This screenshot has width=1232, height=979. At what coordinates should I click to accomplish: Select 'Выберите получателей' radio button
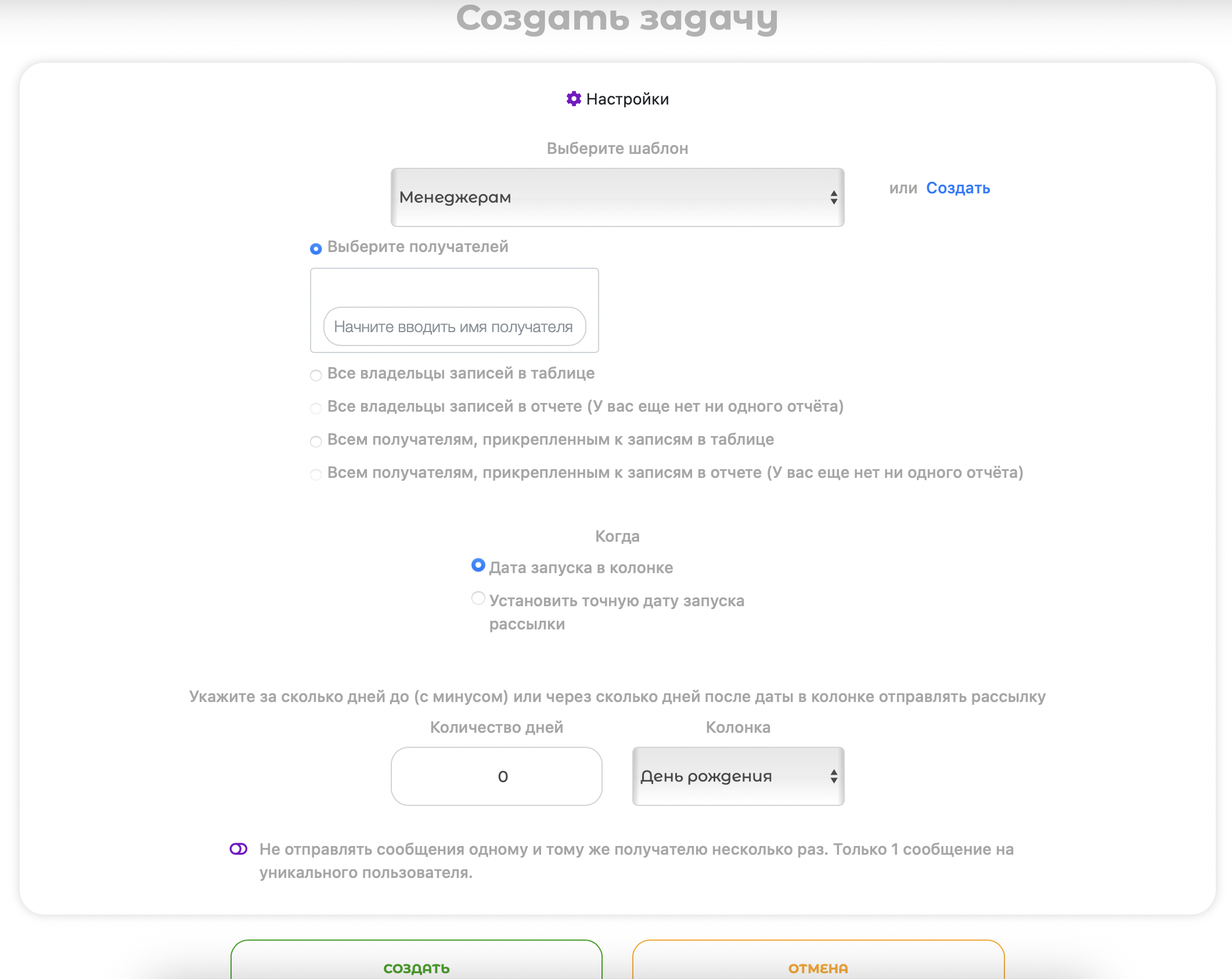316,249
